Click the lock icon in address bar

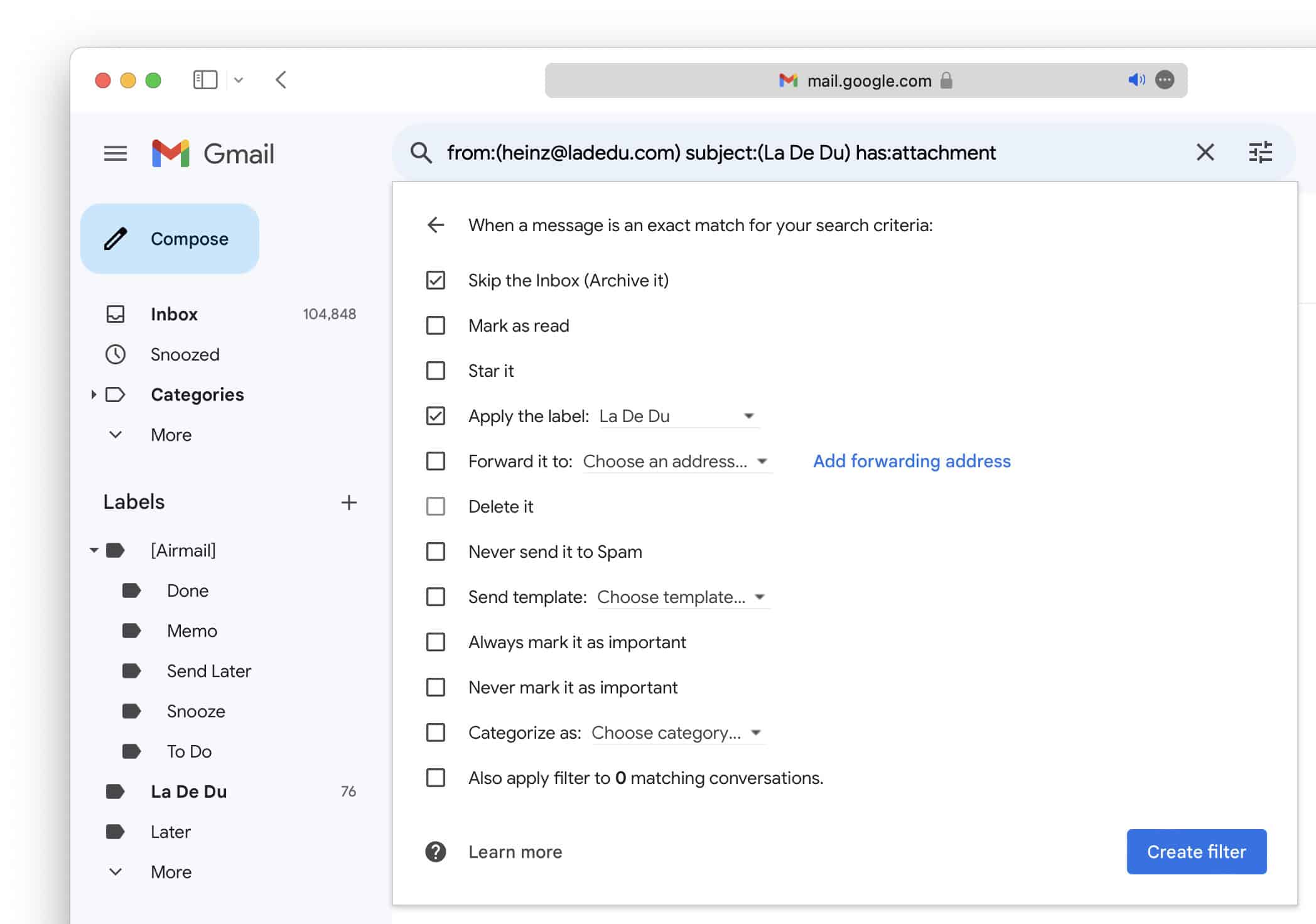click(946, 80)
